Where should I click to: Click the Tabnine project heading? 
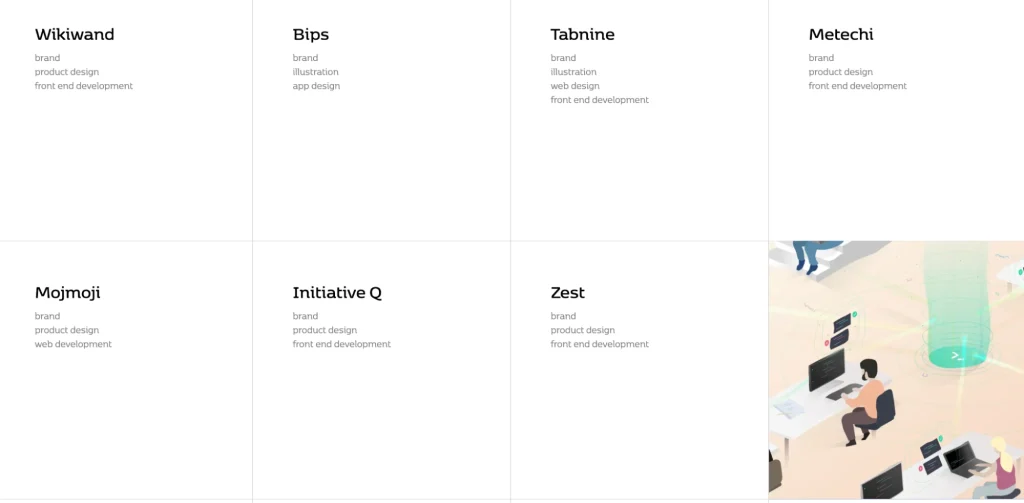(582, 35)
